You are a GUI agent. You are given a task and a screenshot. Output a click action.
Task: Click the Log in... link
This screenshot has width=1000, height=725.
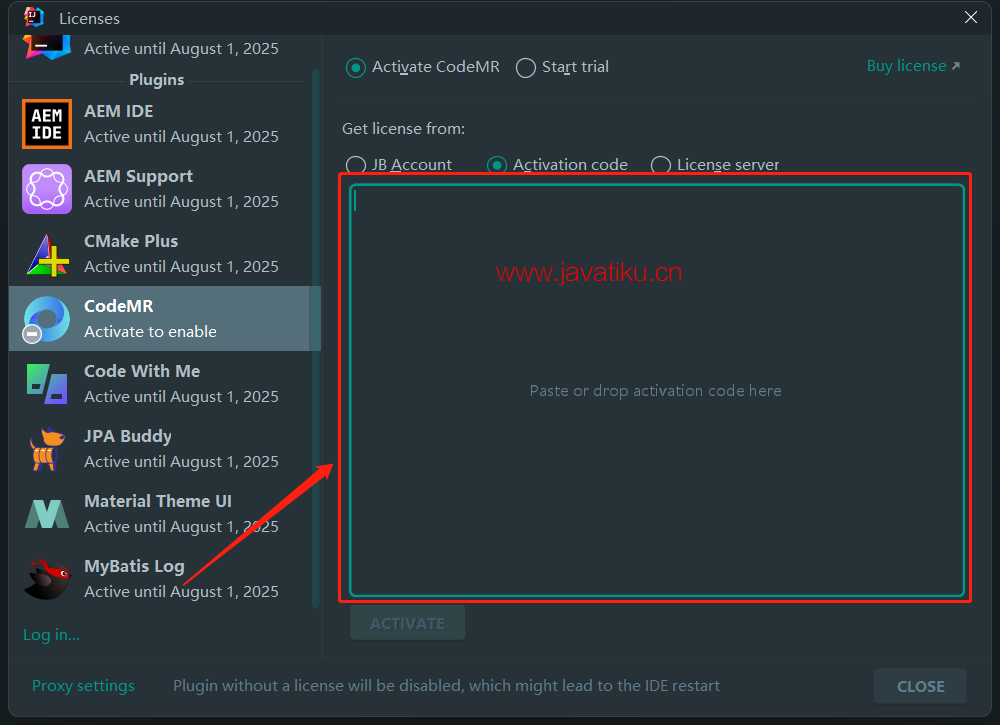tap(51, 634)
